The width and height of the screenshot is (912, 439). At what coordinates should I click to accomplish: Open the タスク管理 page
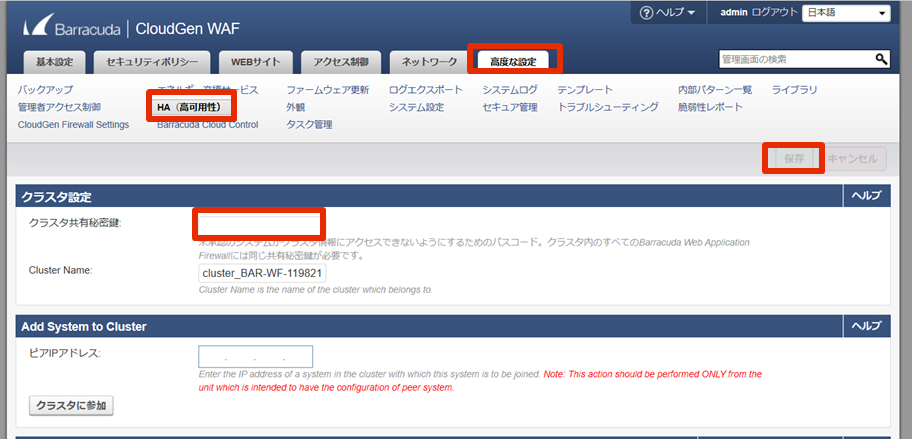(x=309, y=124)
